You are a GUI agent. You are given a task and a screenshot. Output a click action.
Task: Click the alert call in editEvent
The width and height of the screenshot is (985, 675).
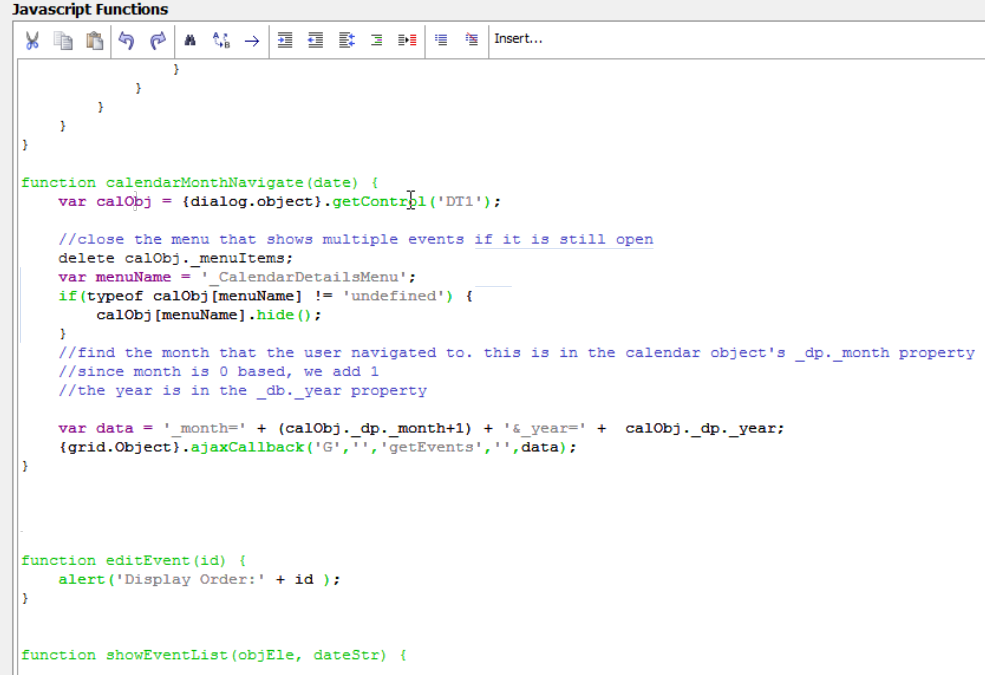point(82,579)
